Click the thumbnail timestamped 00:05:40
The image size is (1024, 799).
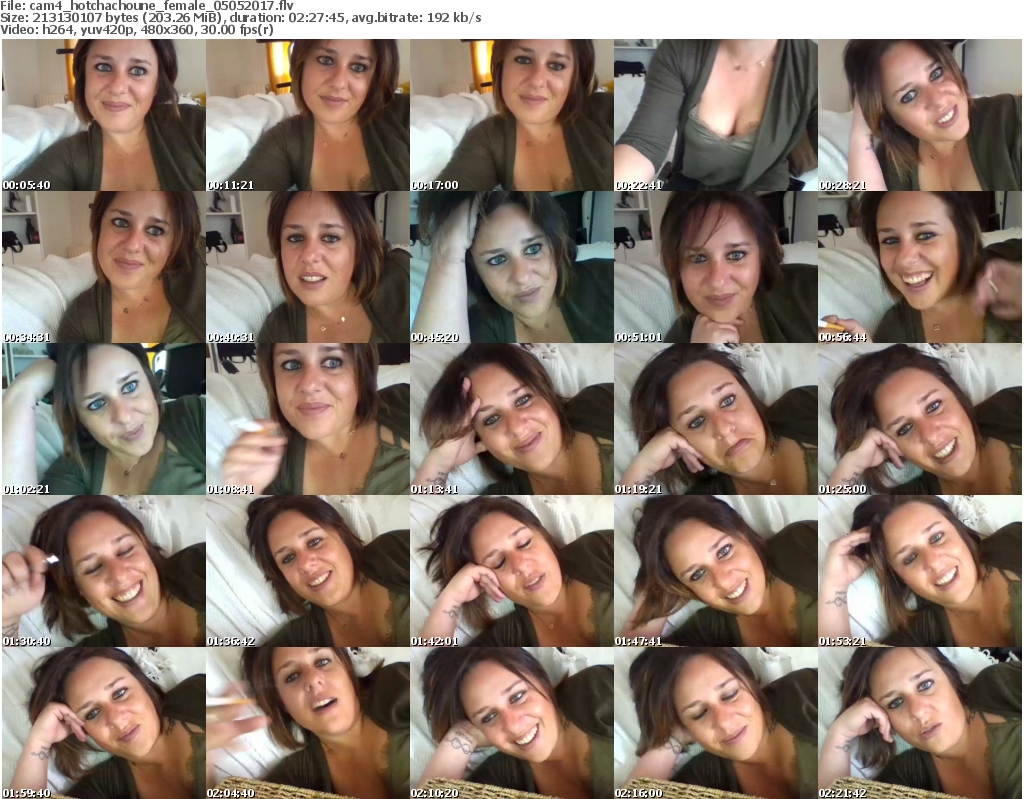(x=103, y=115)
